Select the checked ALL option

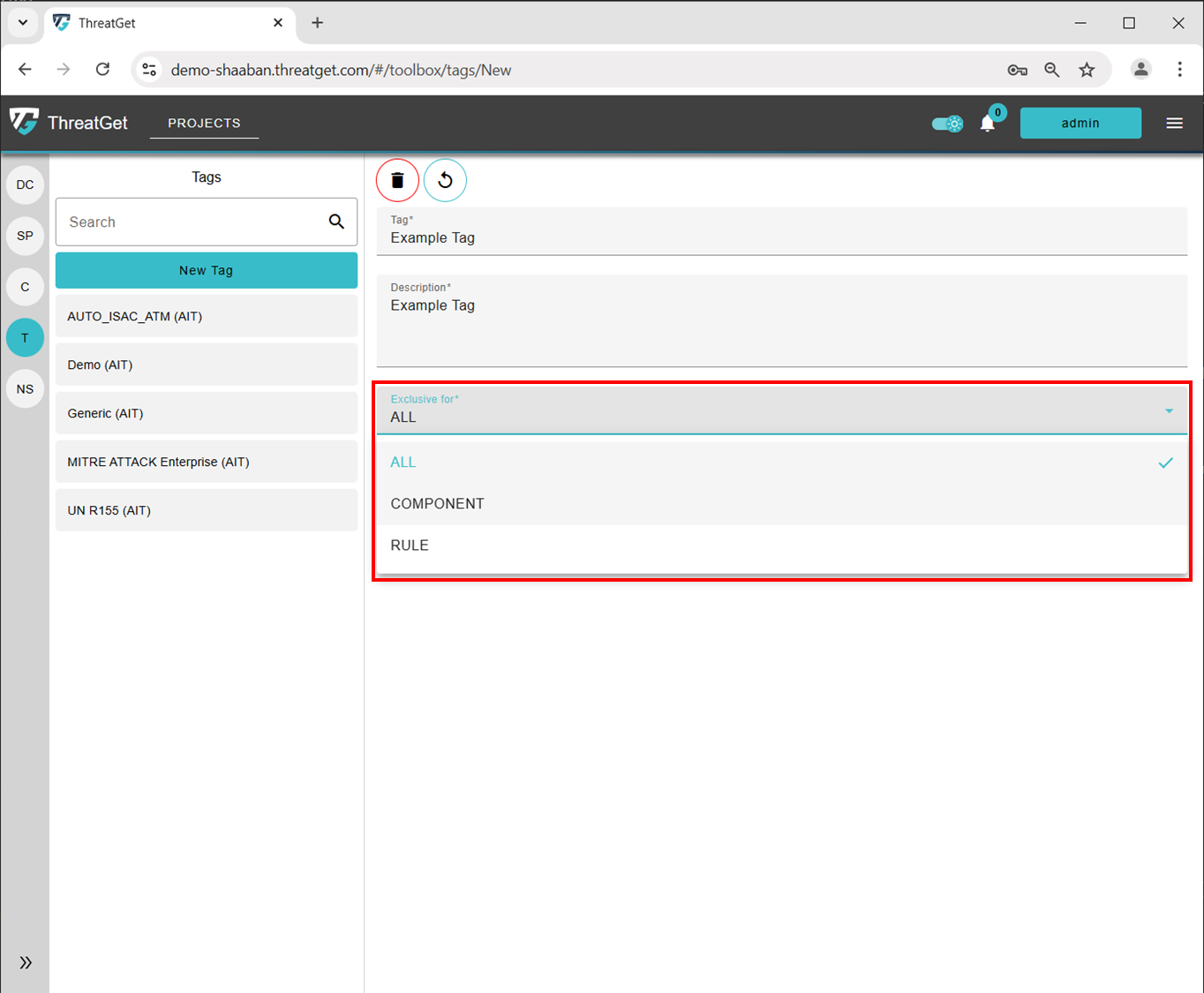[403, 463]
